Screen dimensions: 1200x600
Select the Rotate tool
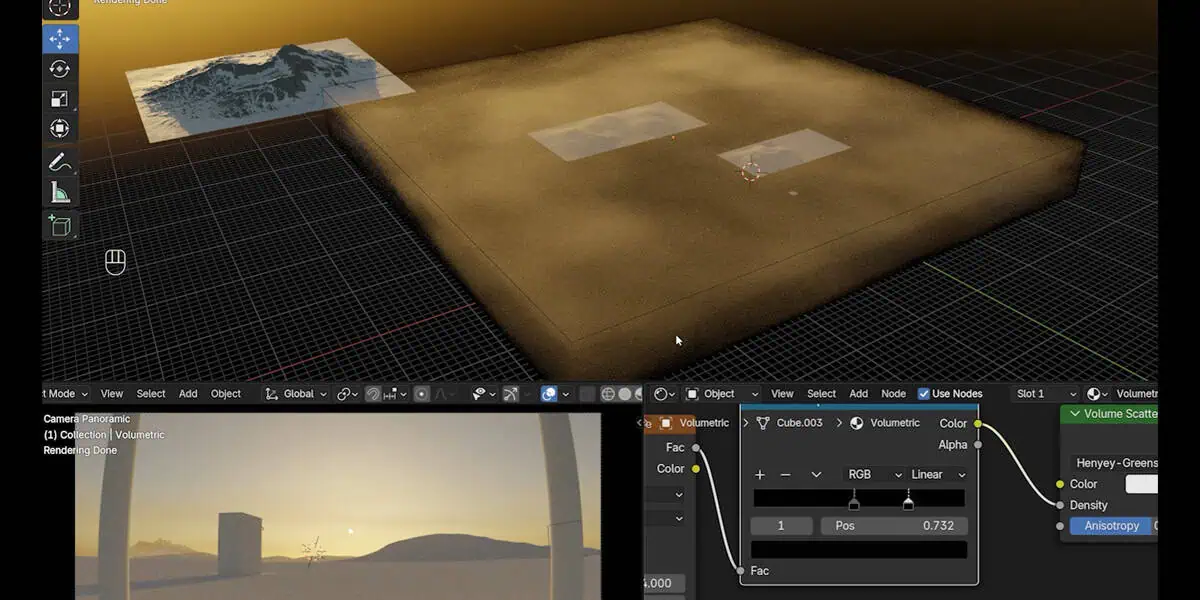click(60, 69)
